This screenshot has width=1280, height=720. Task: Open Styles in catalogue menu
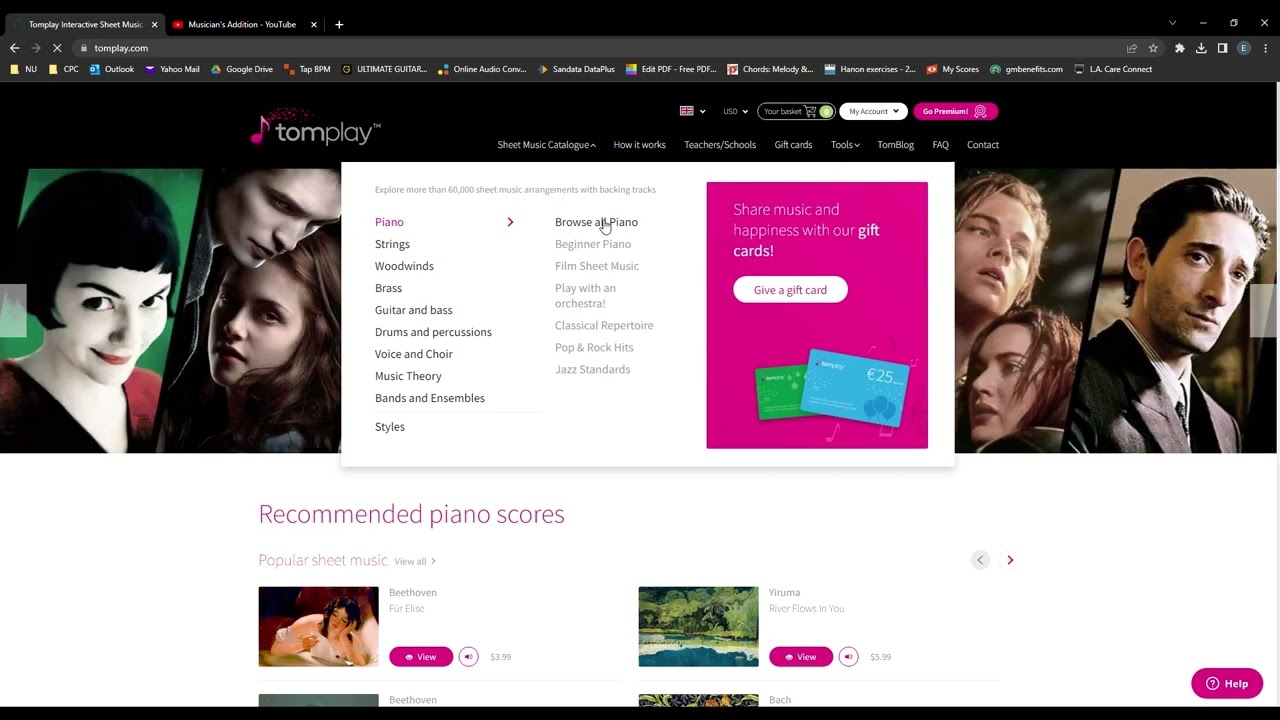390,427
